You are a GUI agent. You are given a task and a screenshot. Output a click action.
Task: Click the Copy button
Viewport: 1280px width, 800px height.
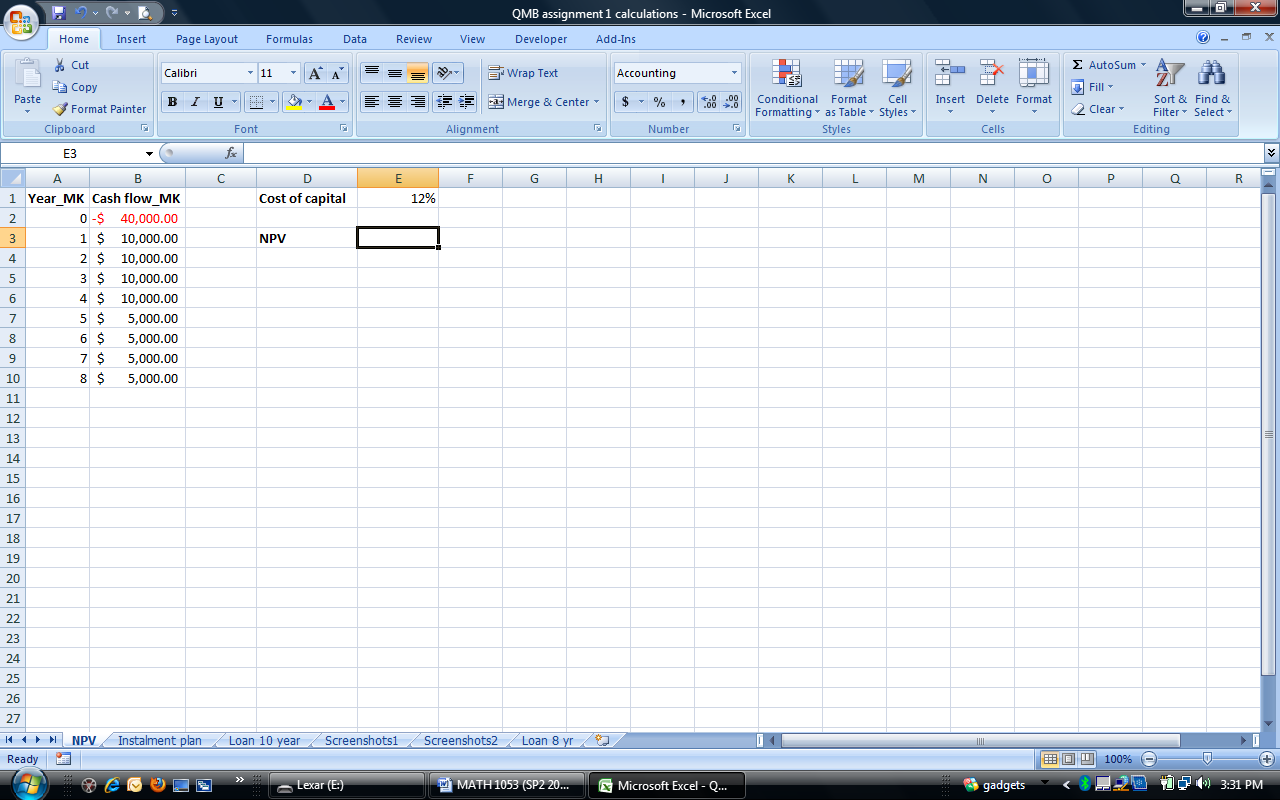pos(75,87)
